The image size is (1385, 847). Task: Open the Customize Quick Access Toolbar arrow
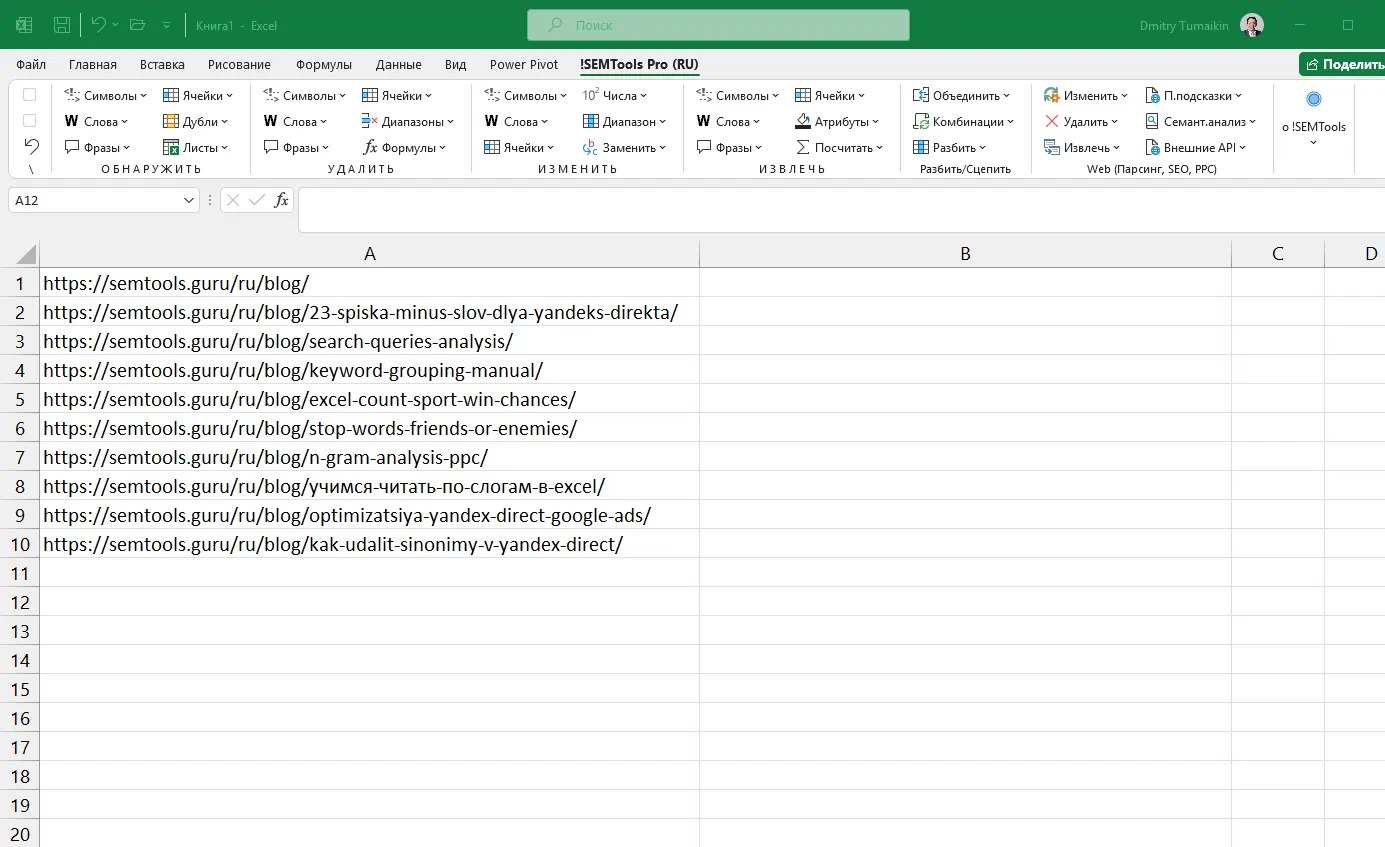coord(166,25)
